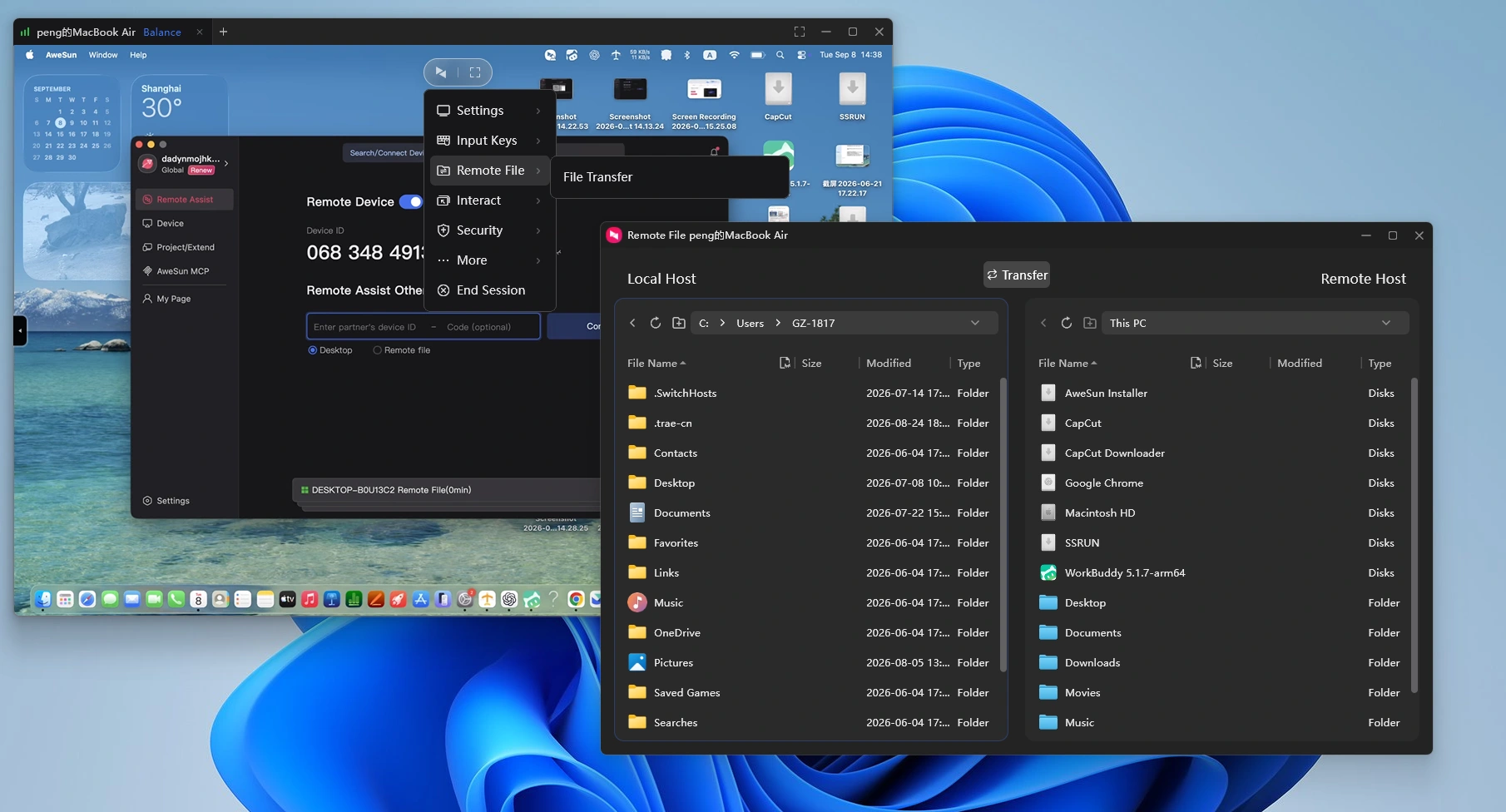Image resolution: width=1506 pixels, height=812 pixels.
Task: Click the Remote Host list vertical scrollbar
Action: (x=1414, y=537)
